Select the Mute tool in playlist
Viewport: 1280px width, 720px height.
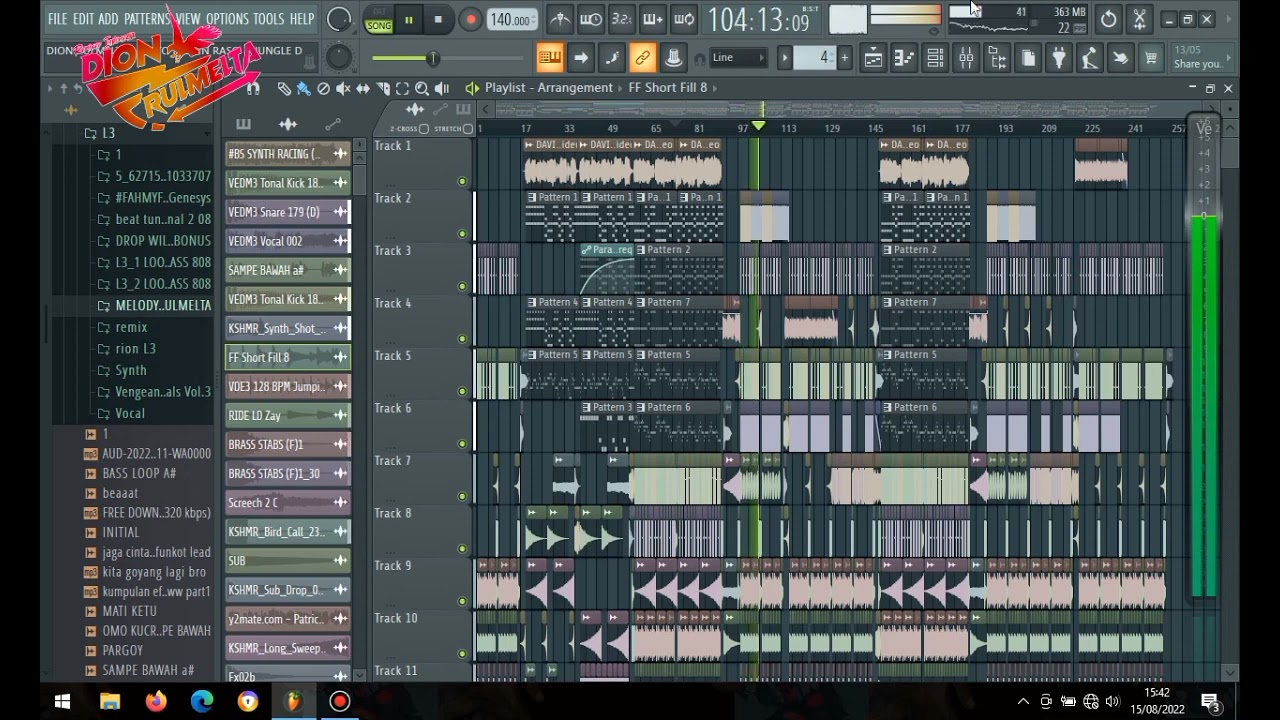click(343, 88)
